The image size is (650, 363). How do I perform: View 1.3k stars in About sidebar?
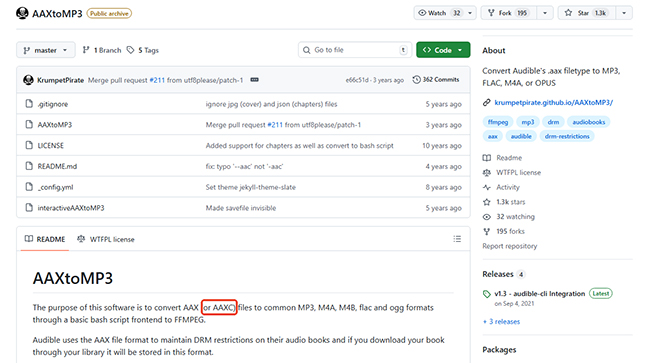pos(504,202)
